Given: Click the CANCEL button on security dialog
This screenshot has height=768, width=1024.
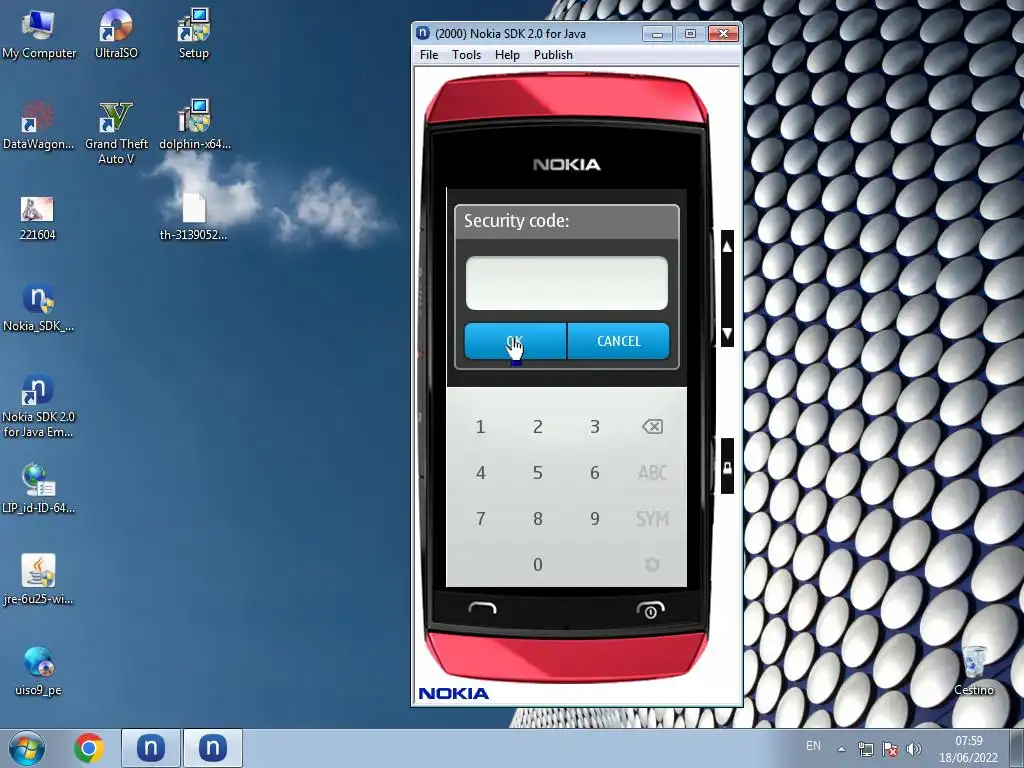Looking at the screenshot, I should [618, 341].
